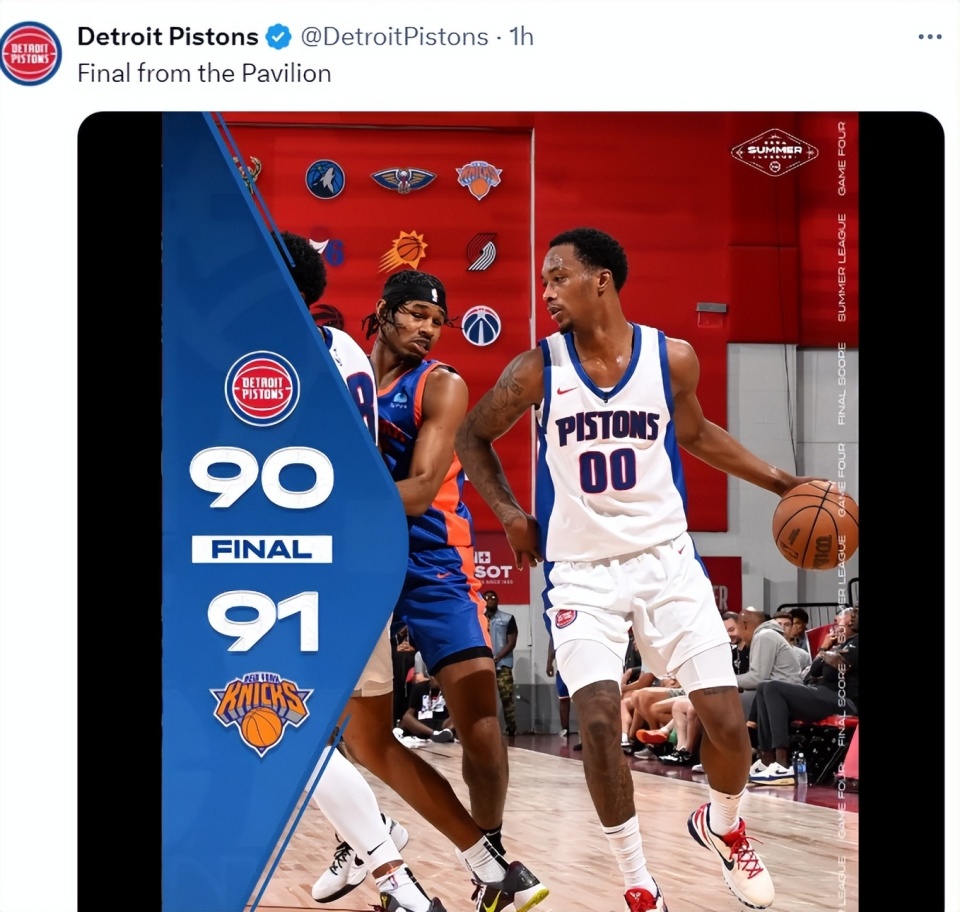Click the Detroit Pistons profile avatar

click(30, 53)
